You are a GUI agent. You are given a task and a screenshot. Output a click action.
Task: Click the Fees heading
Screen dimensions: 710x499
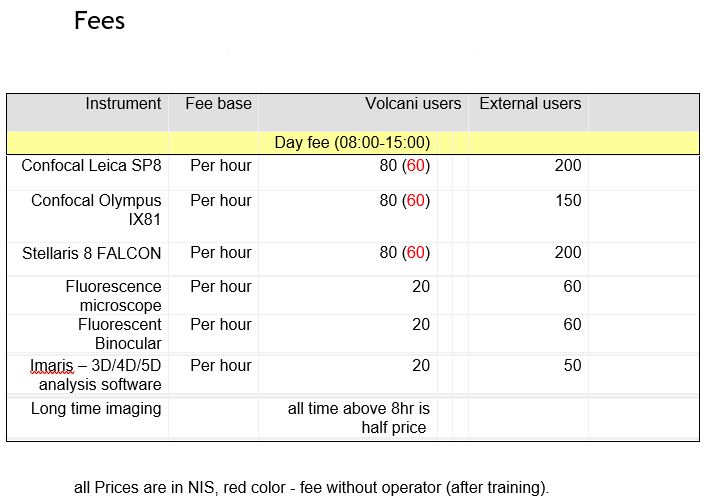[99, 21]
